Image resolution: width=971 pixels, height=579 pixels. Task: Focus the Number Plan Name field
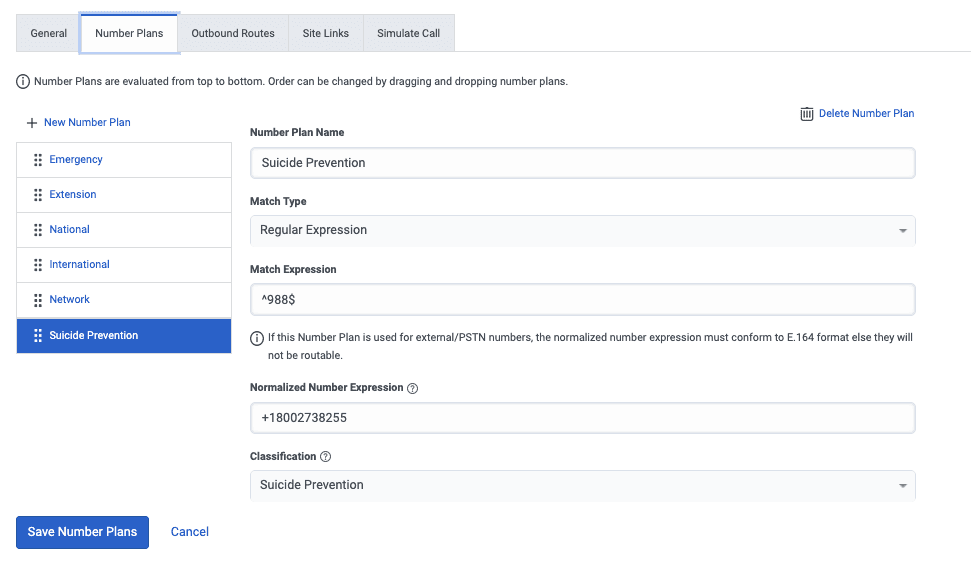582,163
